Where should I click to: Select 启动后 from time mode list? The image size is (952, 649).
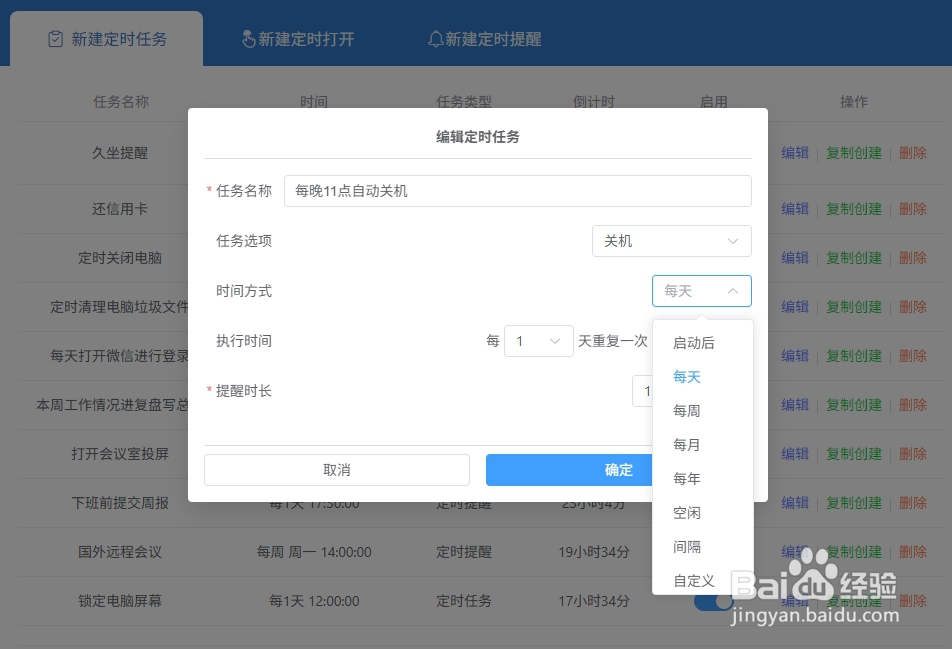(x=702, y=343)
